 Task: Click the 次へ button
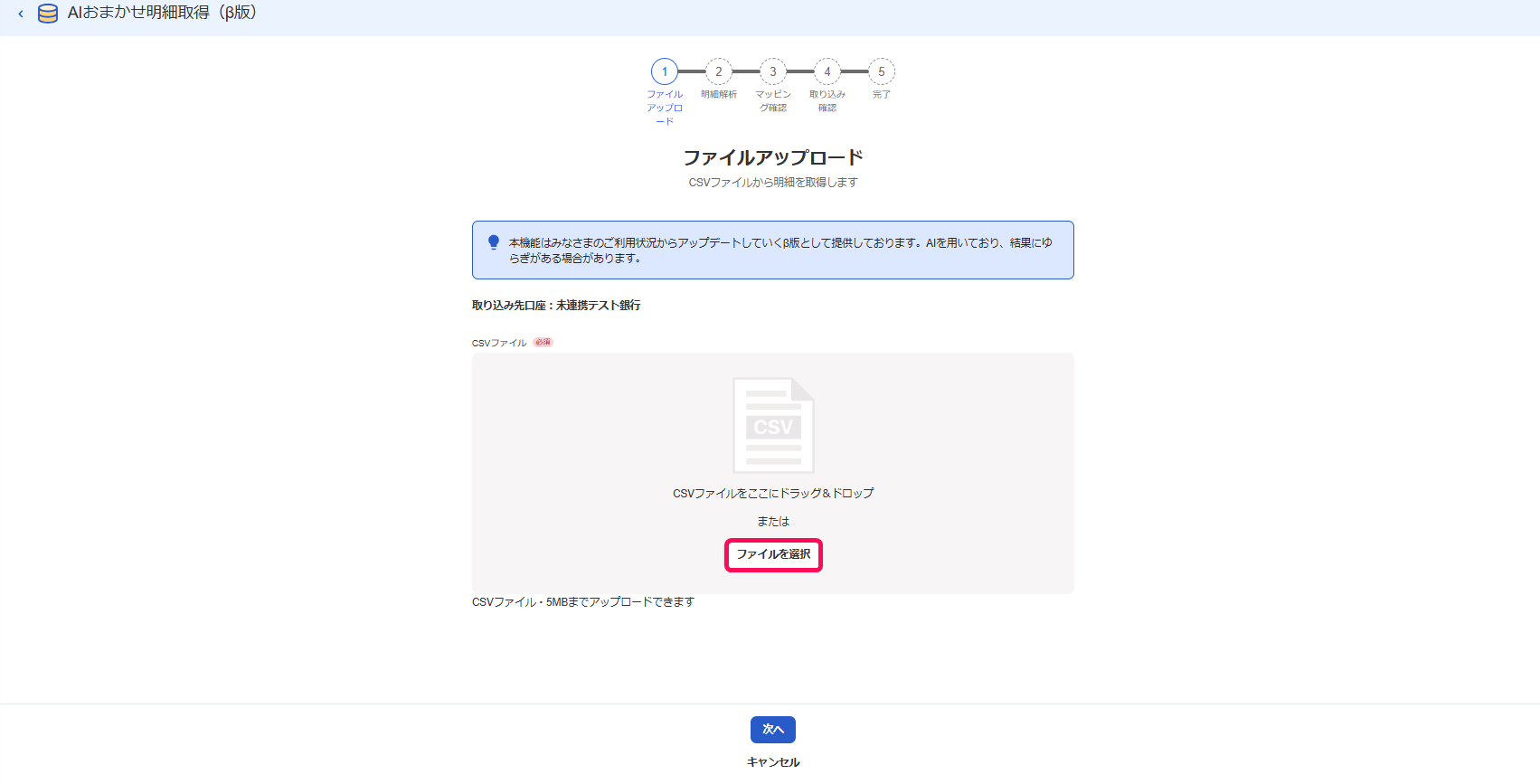click(773, 730)
